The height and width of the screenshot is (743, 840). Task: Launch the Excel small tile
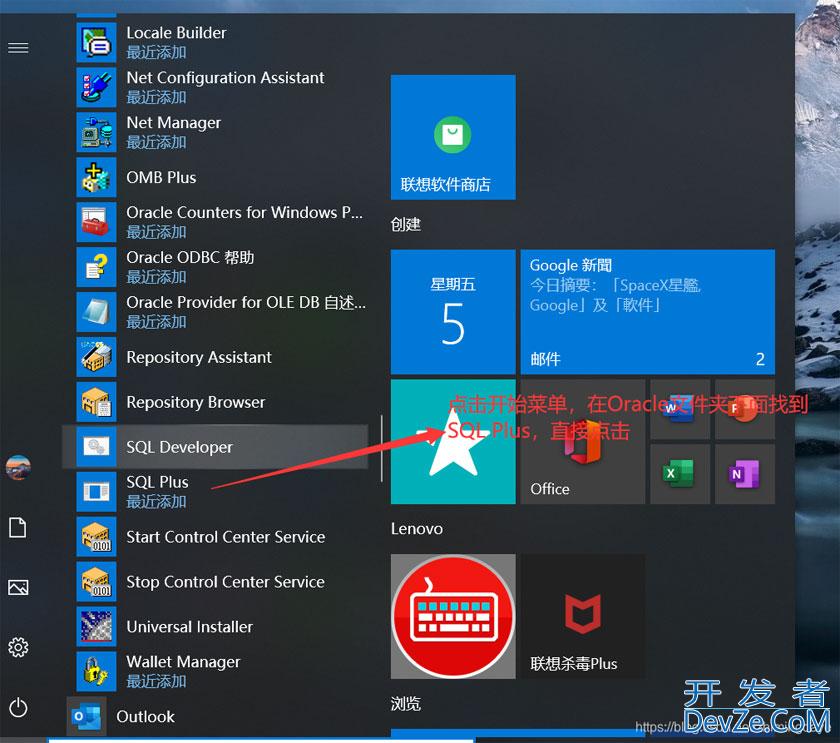pos(680,474)
